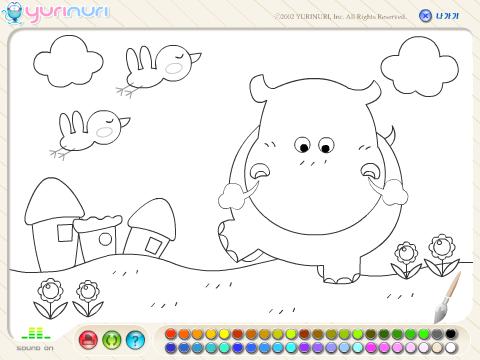Choose the gray color swatch
The width and height of the screenshot is (480, 360).
(437, 333)
